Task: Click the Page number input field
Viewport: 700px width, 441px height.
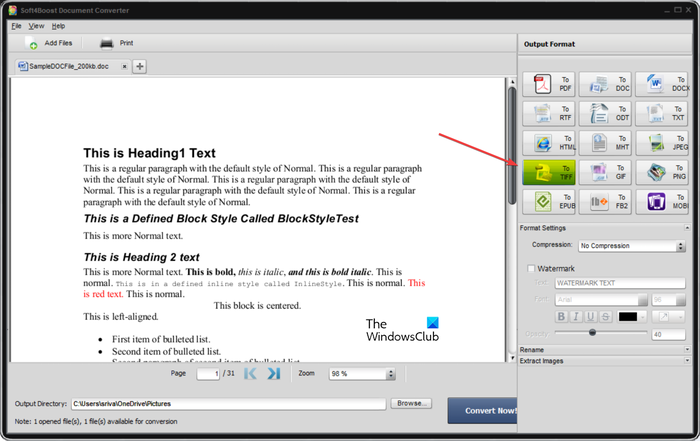Action: [208, 374]
